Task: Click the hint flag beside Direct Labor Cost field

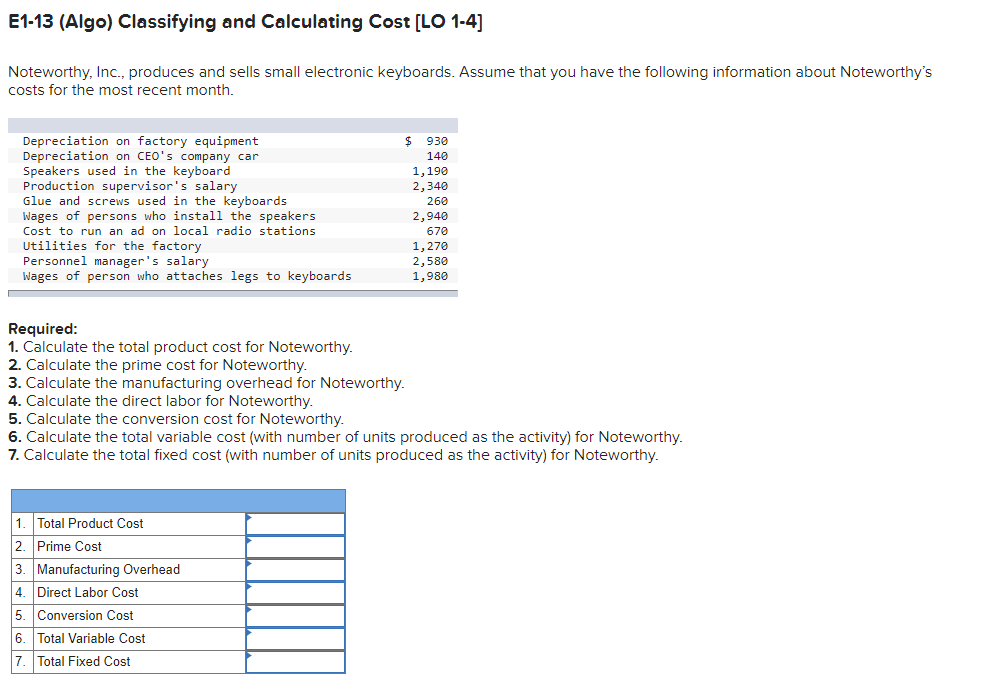Action: point(249,586)
